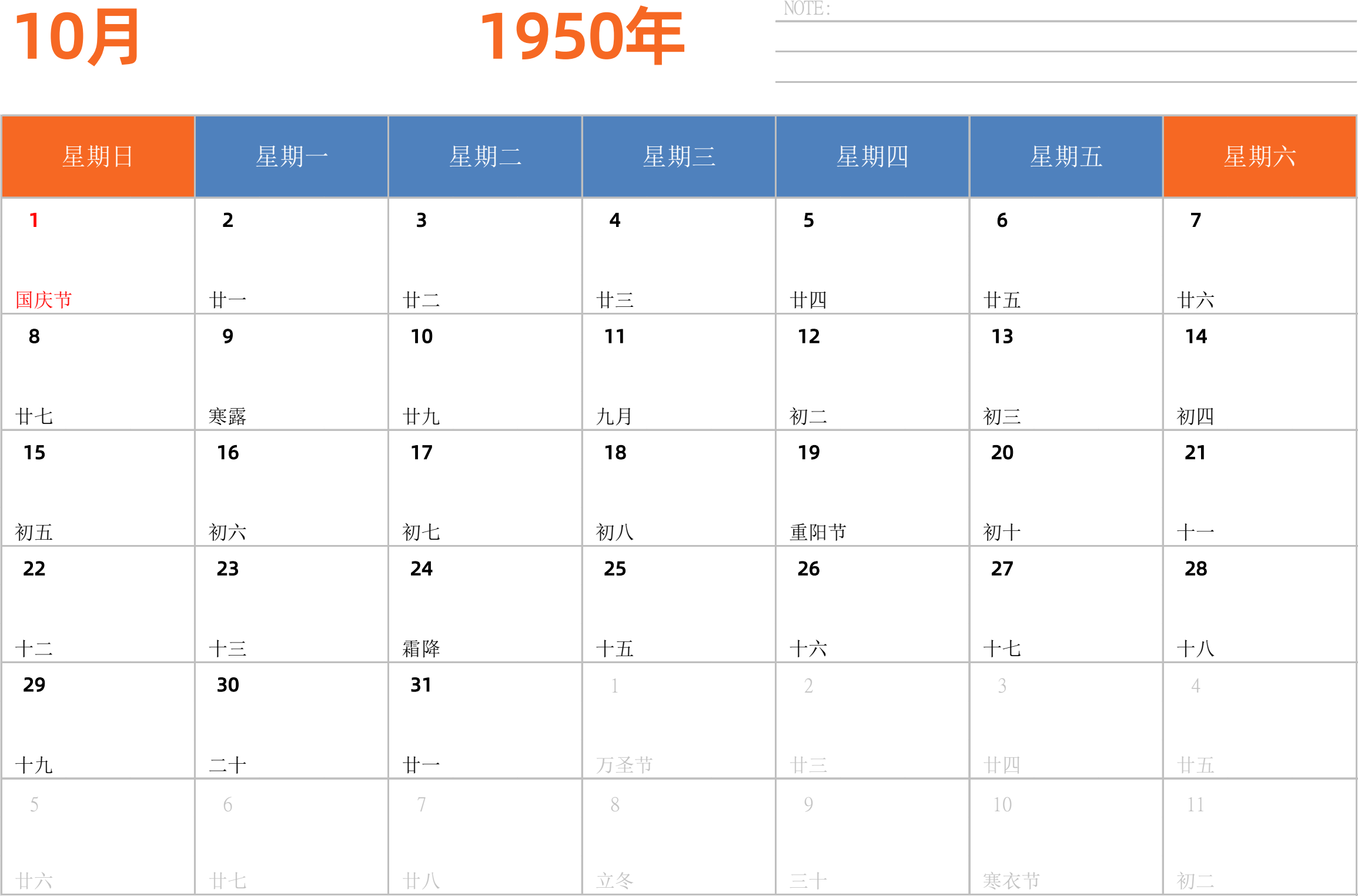The width and height of the screenshot is (1358, 896).
Task: Select date 28 with 十八 label
Action: click(x=1259, y=604)
